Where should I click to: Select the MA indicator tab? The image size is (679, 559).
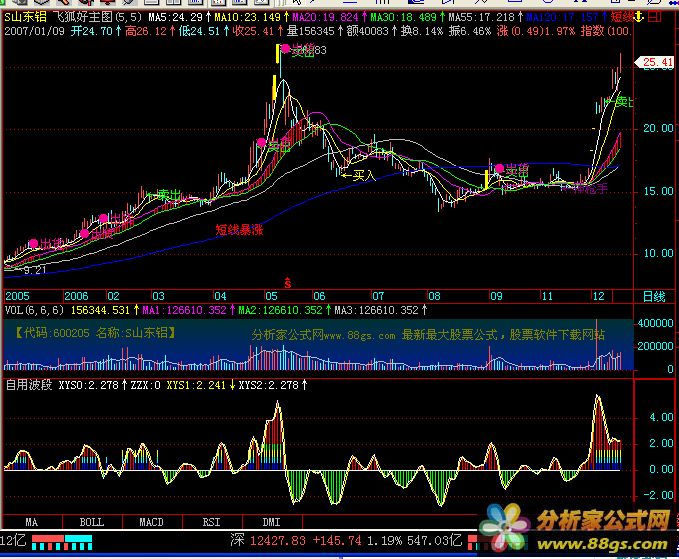(x=31, y=522)
